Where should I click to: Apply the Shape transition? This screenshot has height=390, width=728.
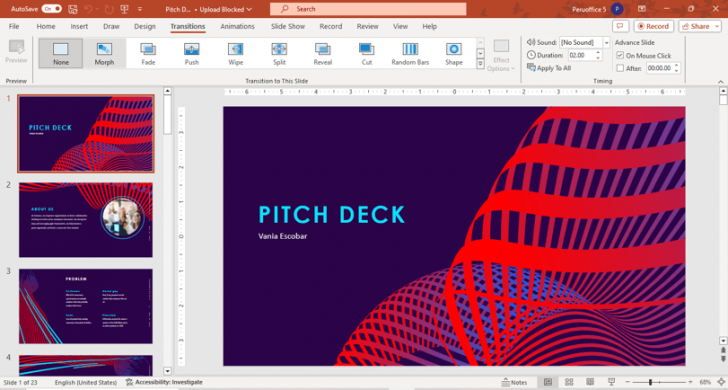click(x=454, y=53)
